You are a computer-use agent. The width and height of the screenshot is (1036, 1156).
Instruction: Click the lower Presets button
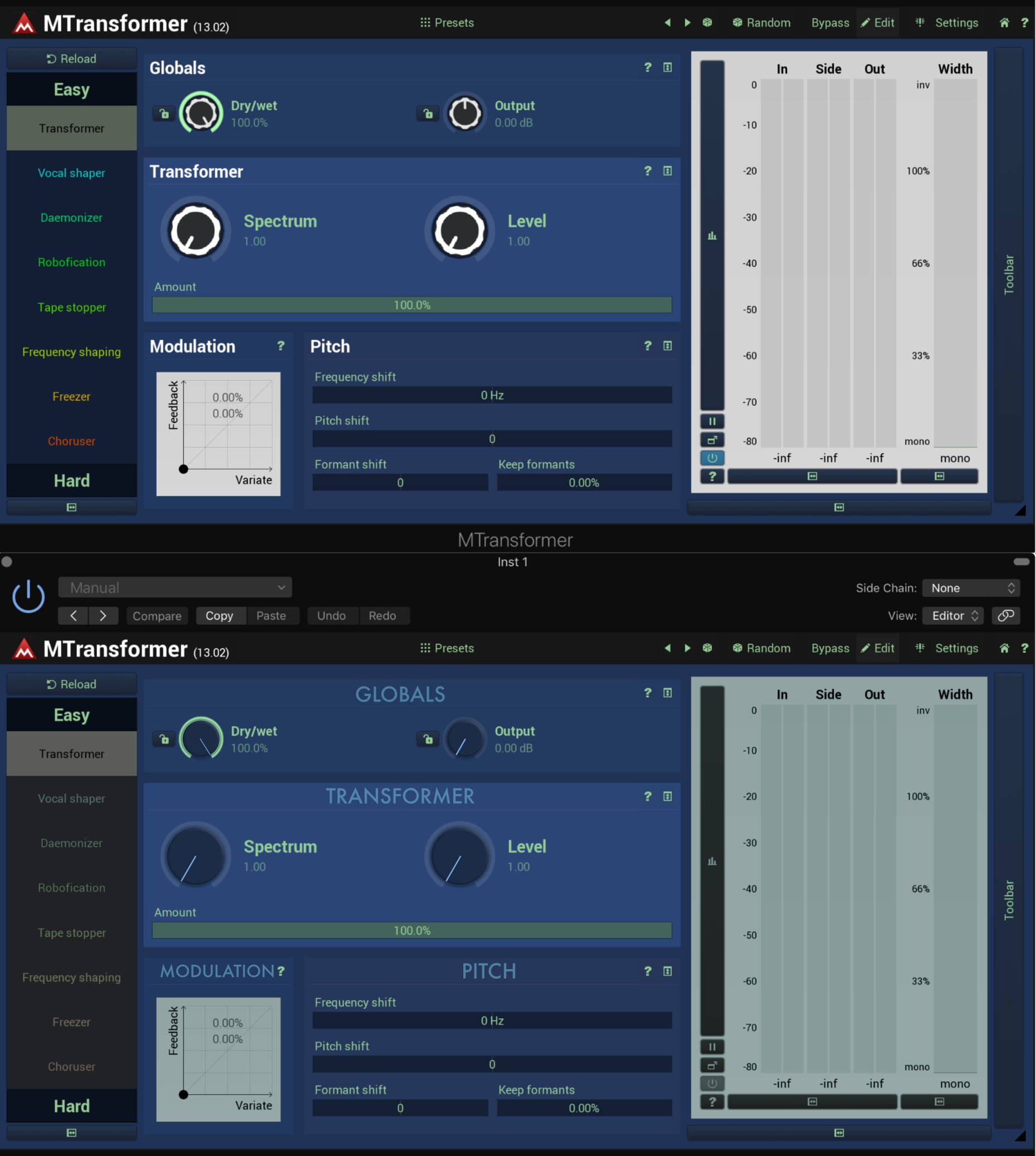click(x=447, y=648)
